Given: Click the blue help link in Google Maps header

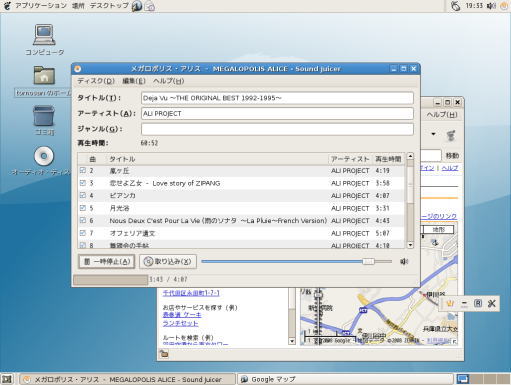Looking at the screenshot, I should point(450,168).
